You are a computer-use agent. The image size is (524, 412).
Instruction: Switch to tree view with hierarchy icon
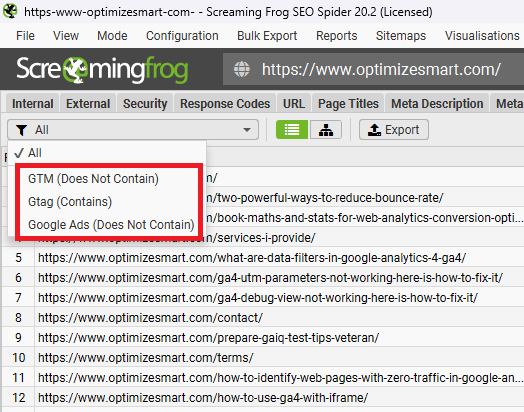coord(326,130)
